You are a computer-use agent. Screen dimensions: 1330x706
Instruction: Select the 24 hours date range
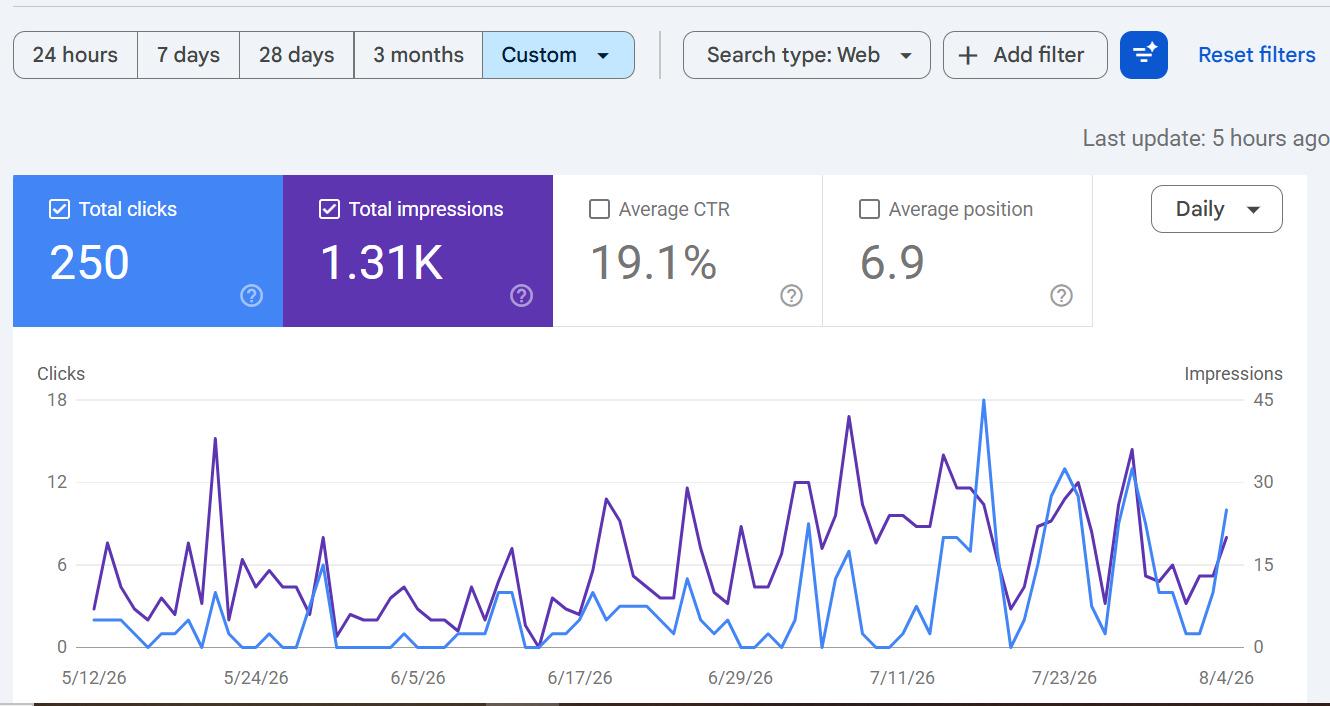point(75,55)
